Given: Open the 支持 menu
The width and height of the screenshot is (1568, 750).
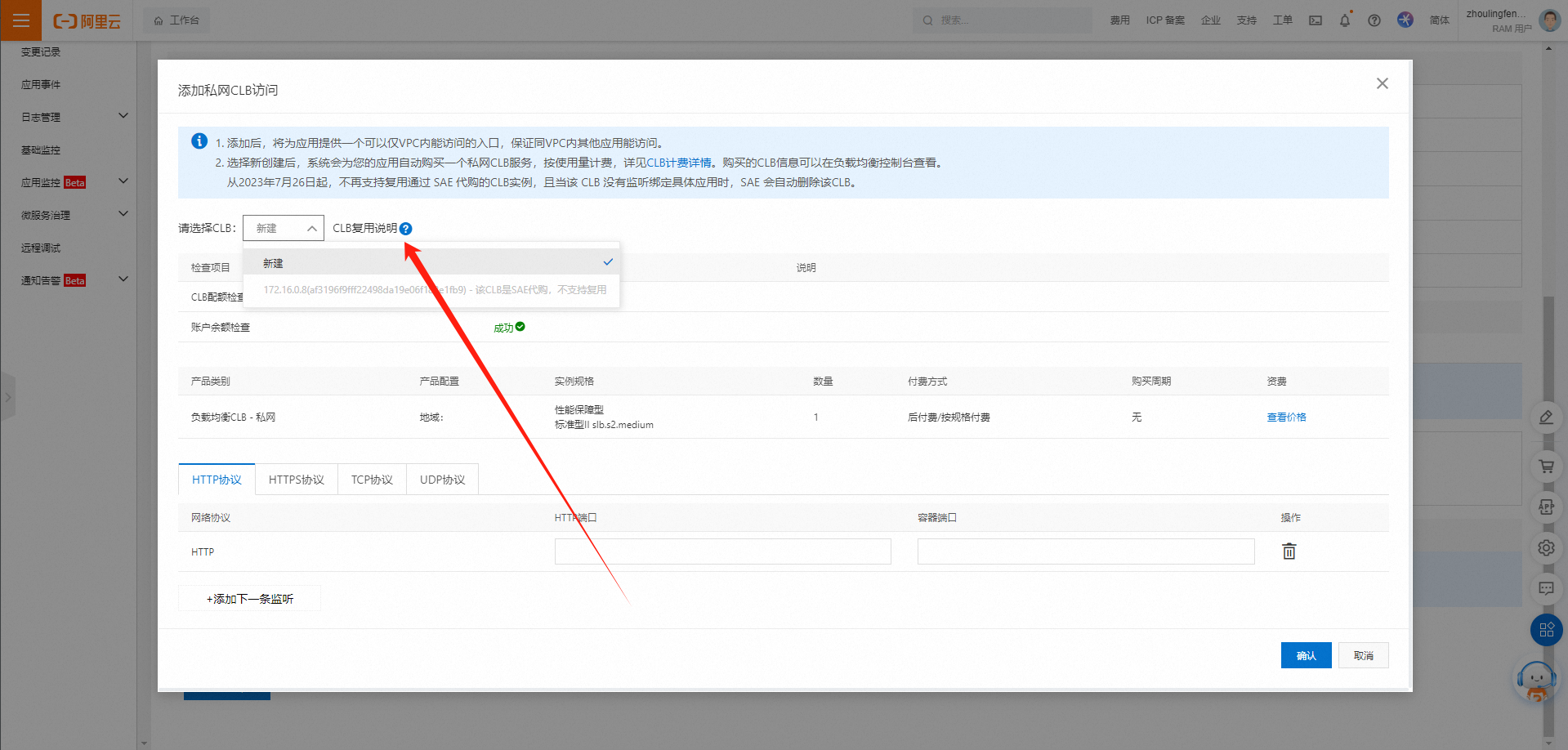Looking at the screenshot, I should coord(1247,20).
